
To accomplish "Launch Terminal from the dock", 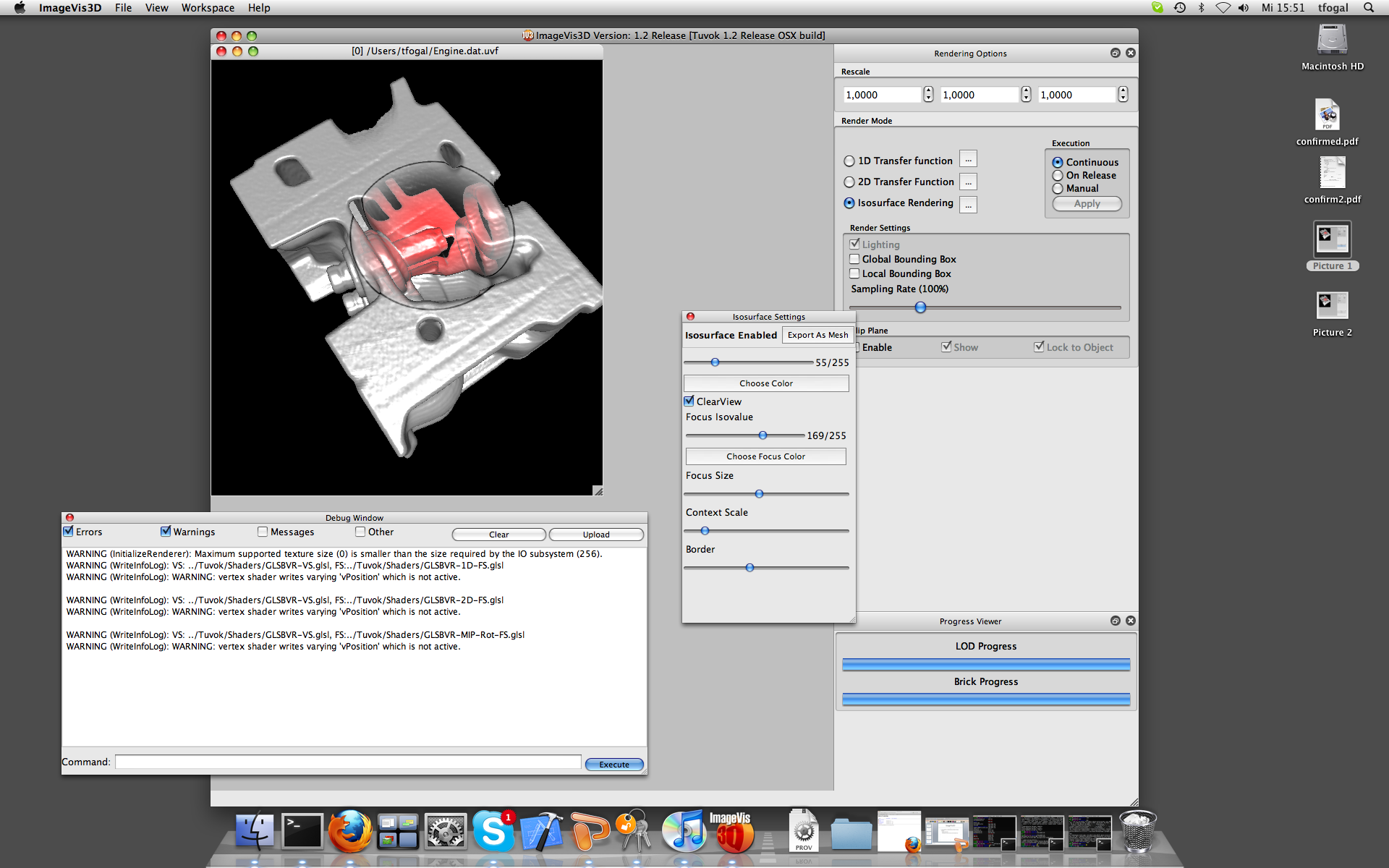I will pos(302,830).
